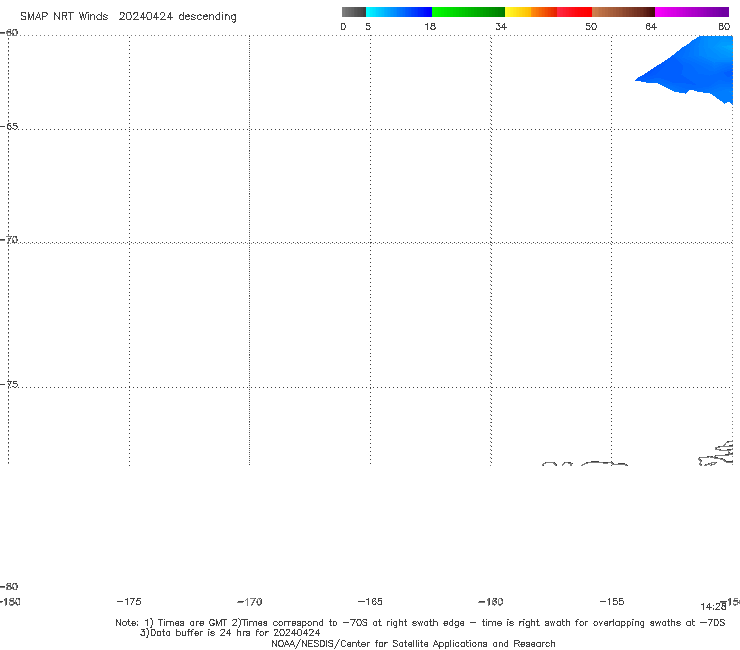Click the '-65' latitude axis label

pyautogui.click(x=9, y=127)
